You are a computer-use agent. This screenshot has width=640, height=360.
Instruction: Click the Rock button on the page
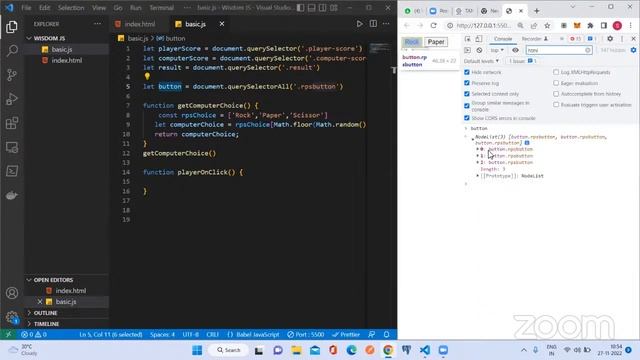(x=412, y=42)
